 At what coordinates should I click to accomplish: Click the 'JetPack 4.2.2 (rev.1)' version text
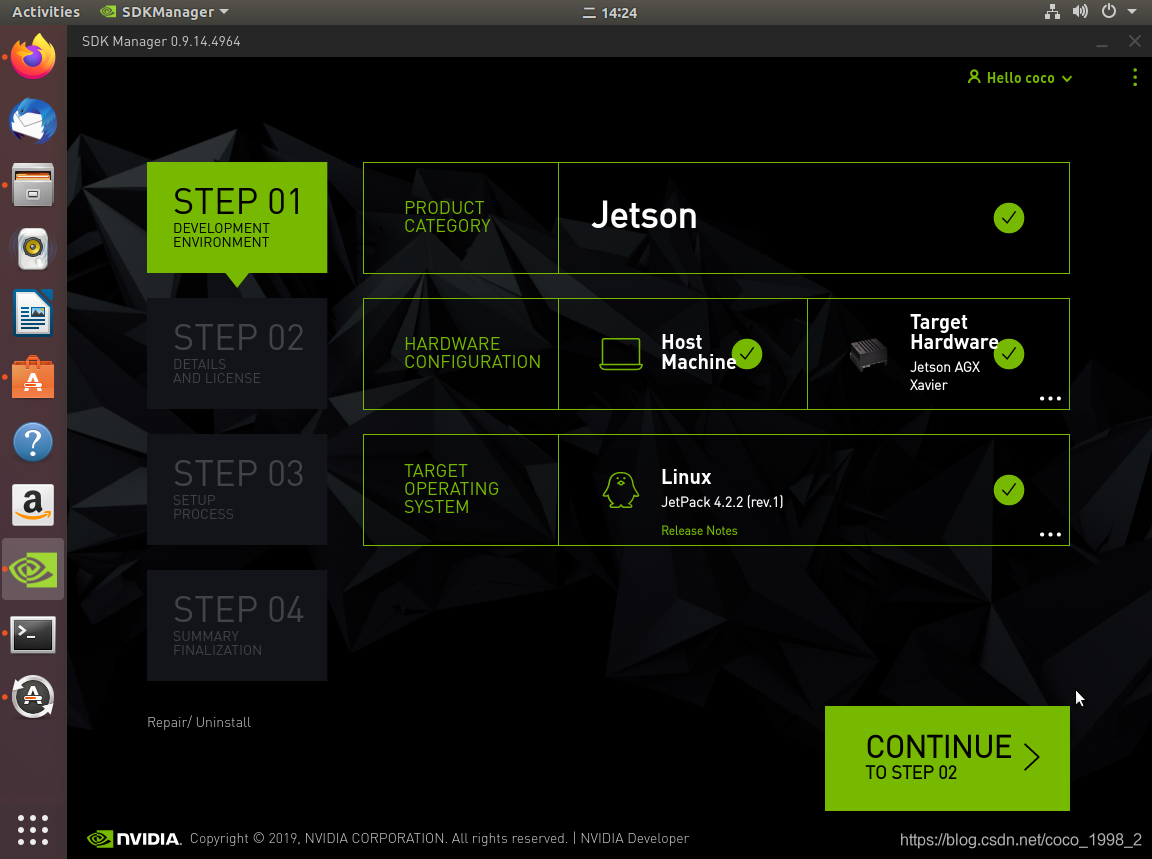722,502
